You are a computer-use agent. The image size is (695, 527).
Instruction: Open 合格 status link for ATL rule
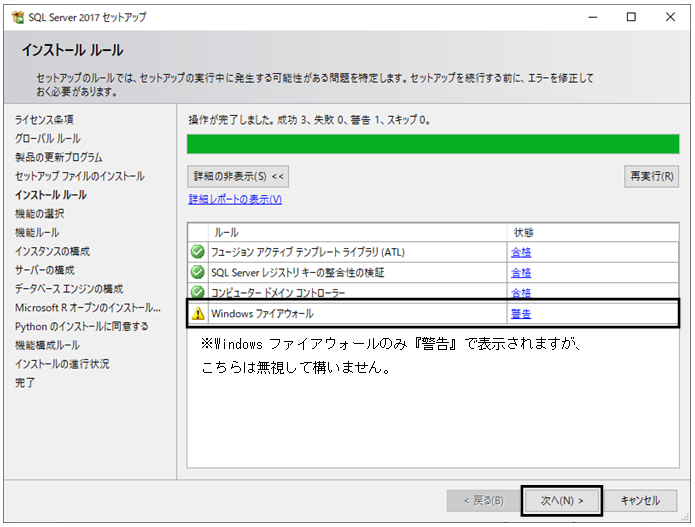click(521, 252)
